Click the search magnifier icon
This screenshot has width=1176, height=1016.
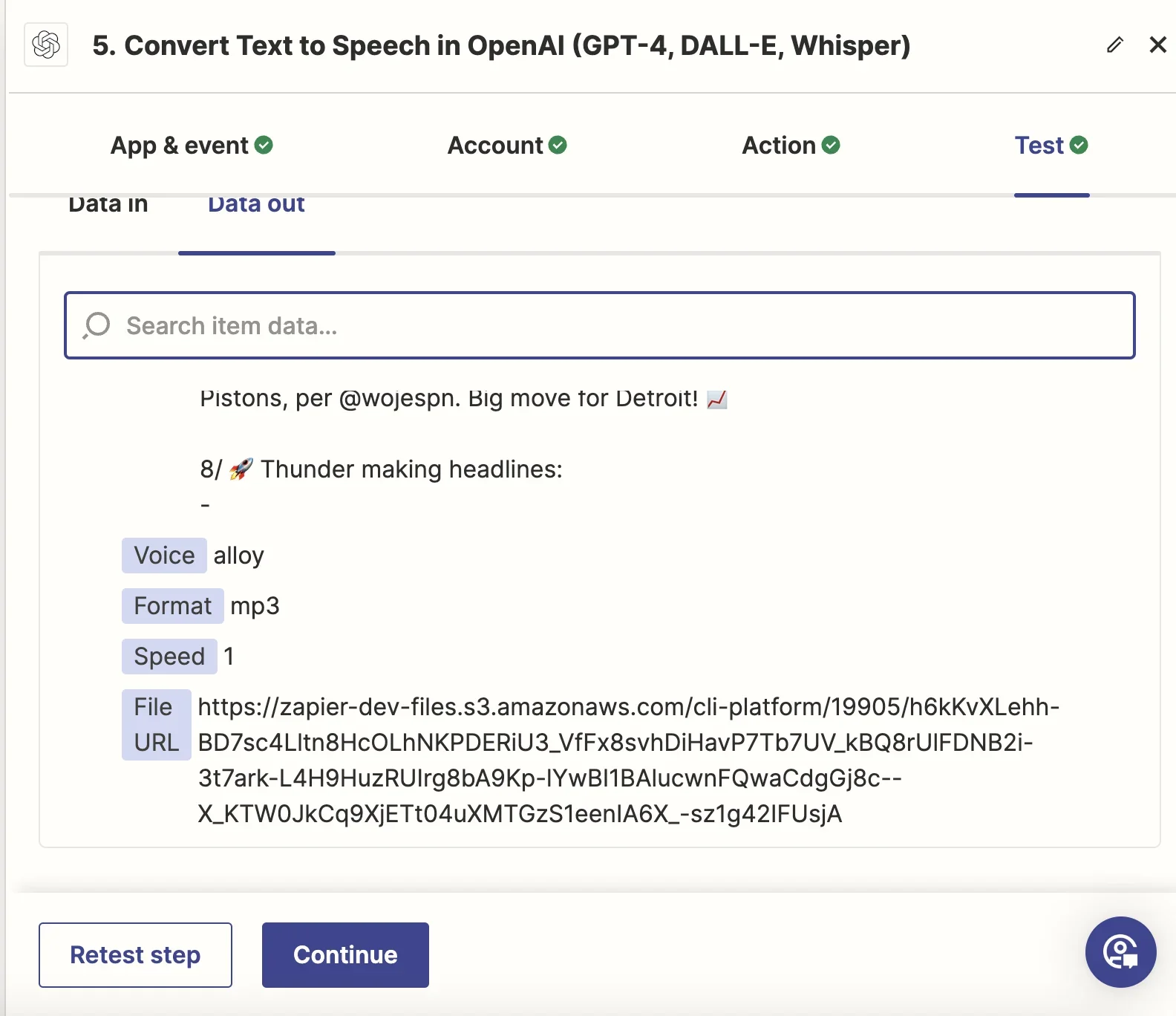[97, 325]
